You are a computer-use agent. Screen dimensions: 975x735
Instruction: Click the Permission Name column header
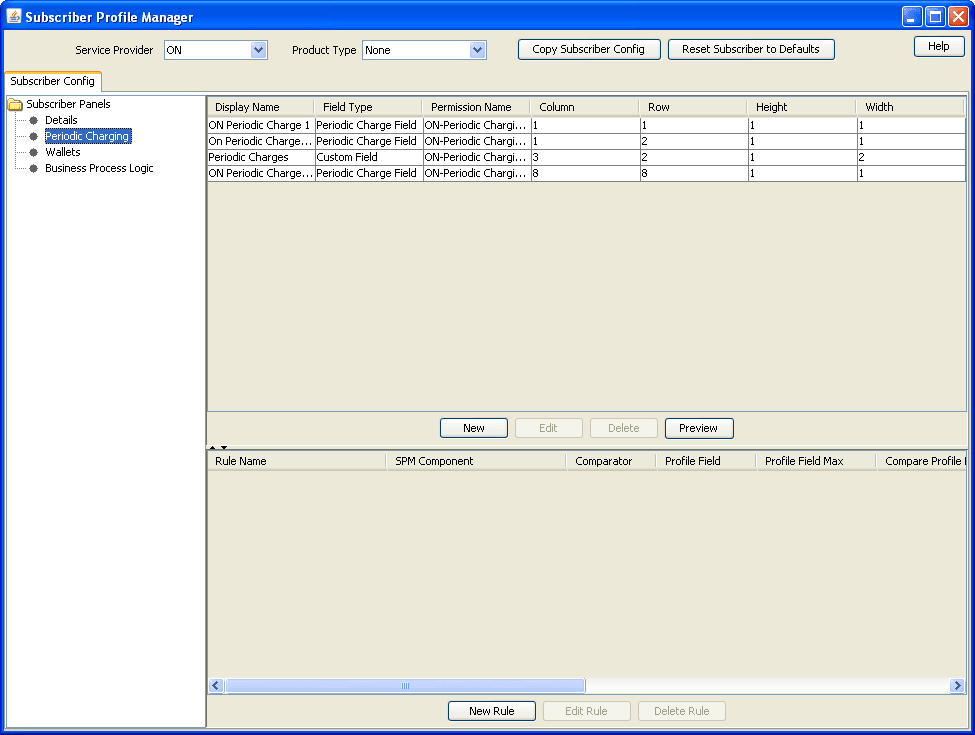[x=477, y=107]
